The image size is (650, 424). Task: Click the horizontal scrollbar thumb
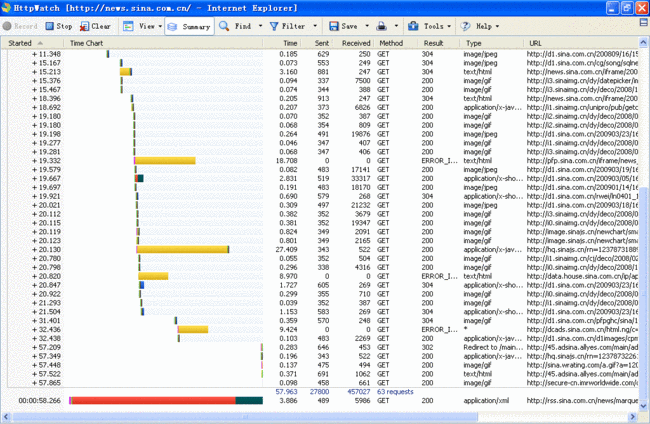click(245, 416)
